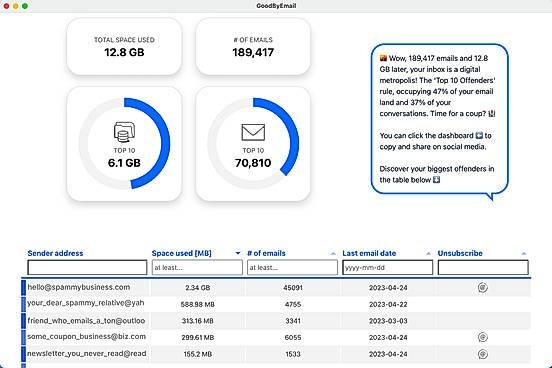Click the Total Space Used 12.8 GB card

point(124,46)
